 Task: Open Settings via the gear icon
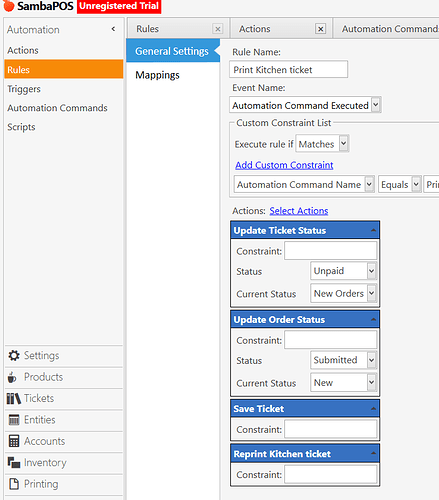tap(14, 356)
